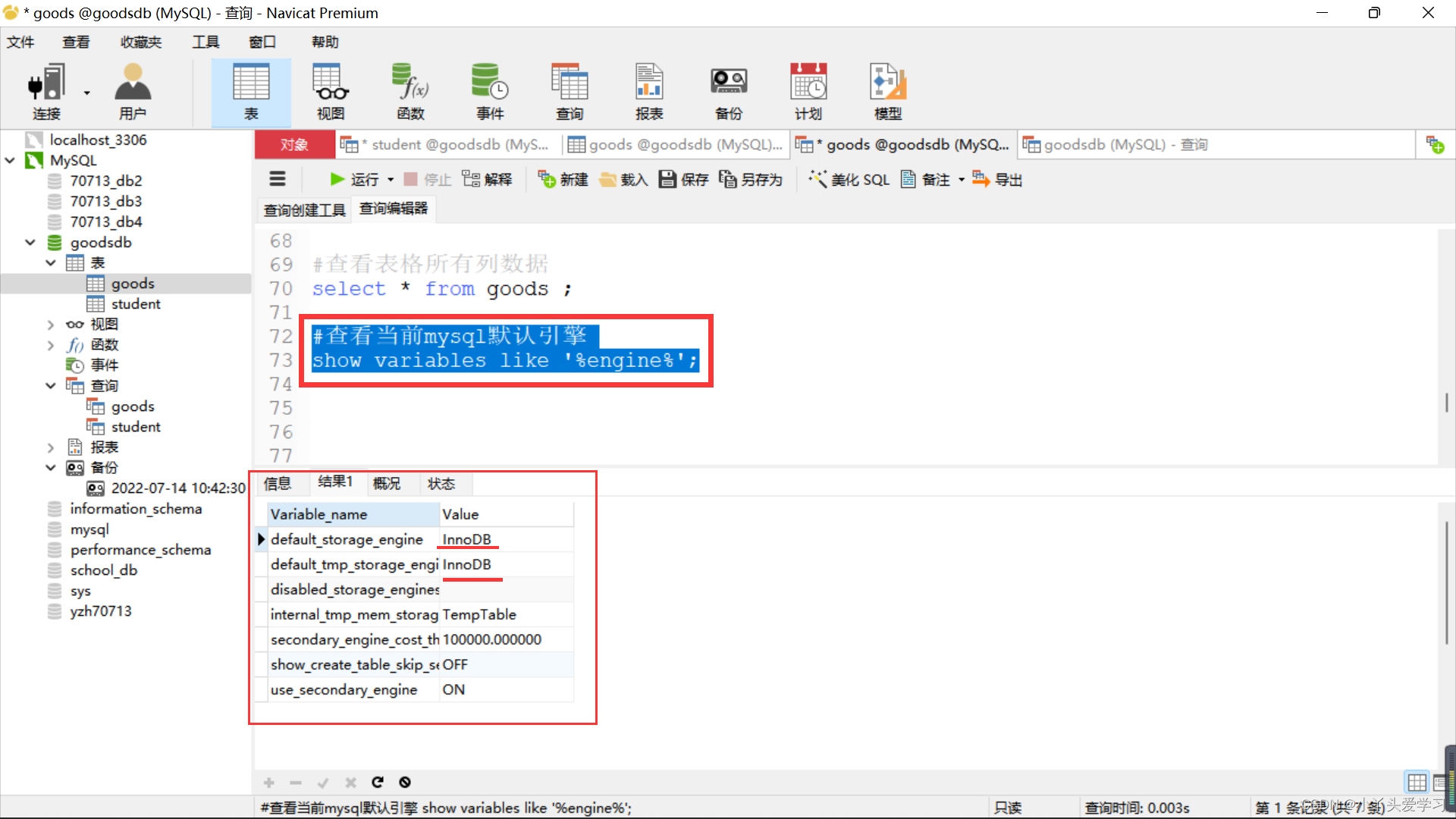The image size is (1456, 819).
Task: Switch to grid view icon at bottom right
Action: pos(1417,782)
